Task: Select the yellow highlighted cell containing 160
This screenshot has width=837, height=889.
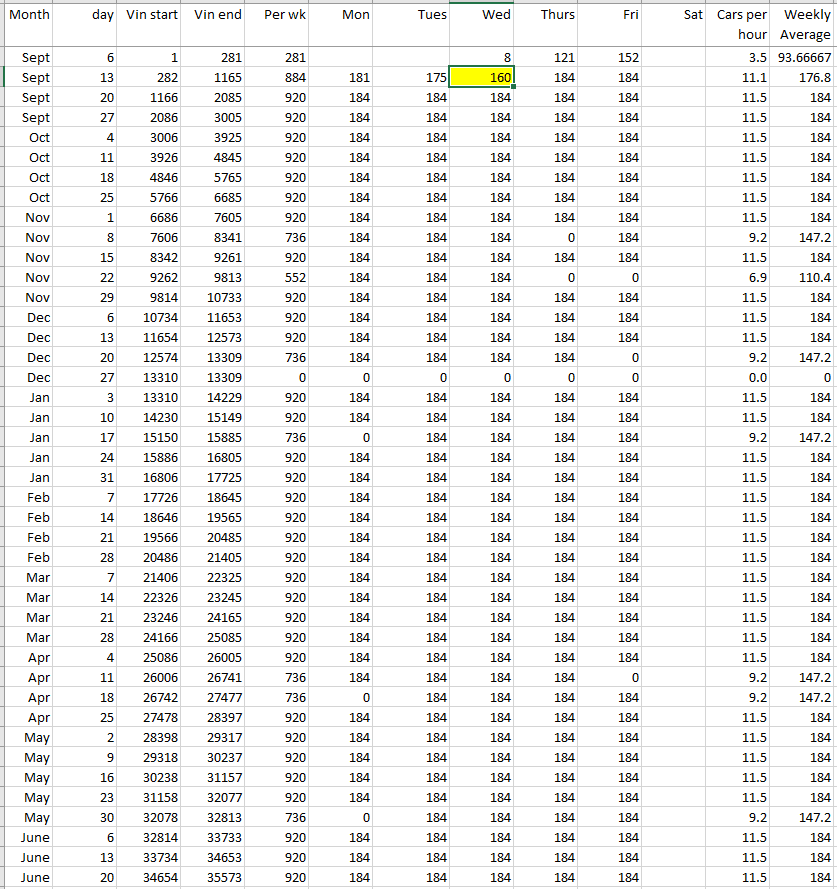Action: (482, 77)
